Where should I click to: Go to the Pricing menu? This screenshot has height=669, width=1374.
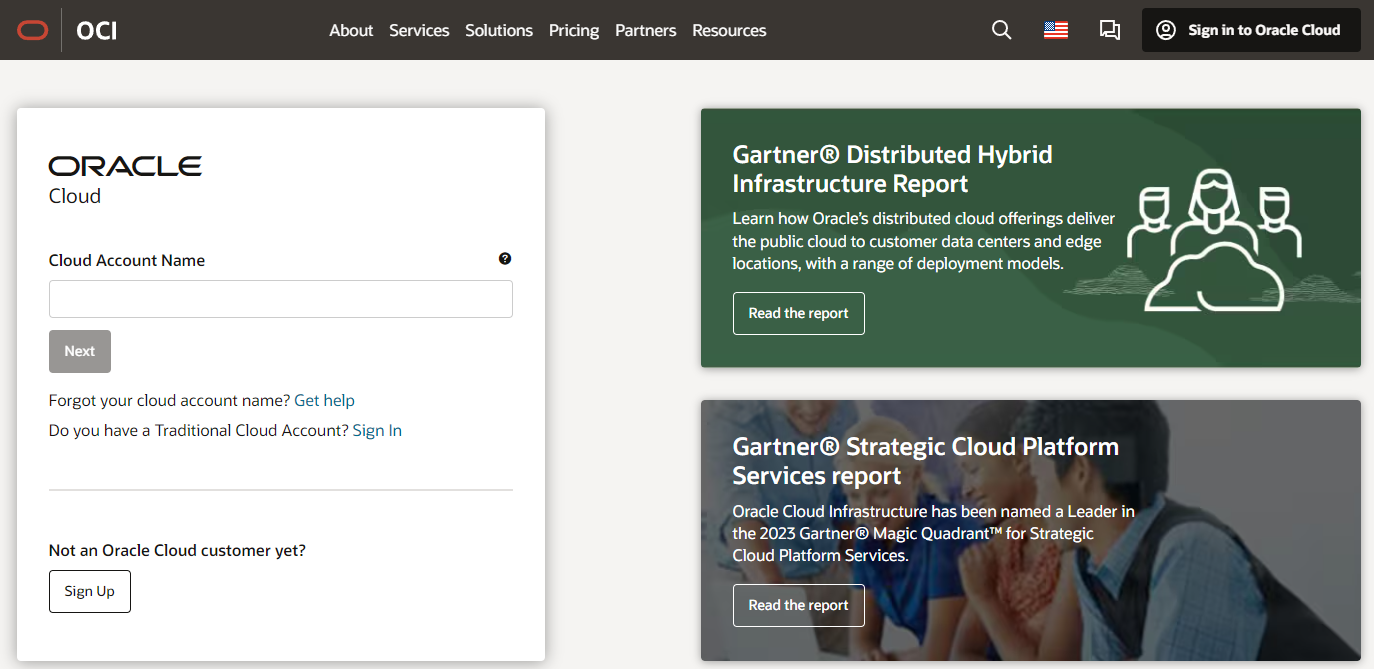(x=574, y=30)
